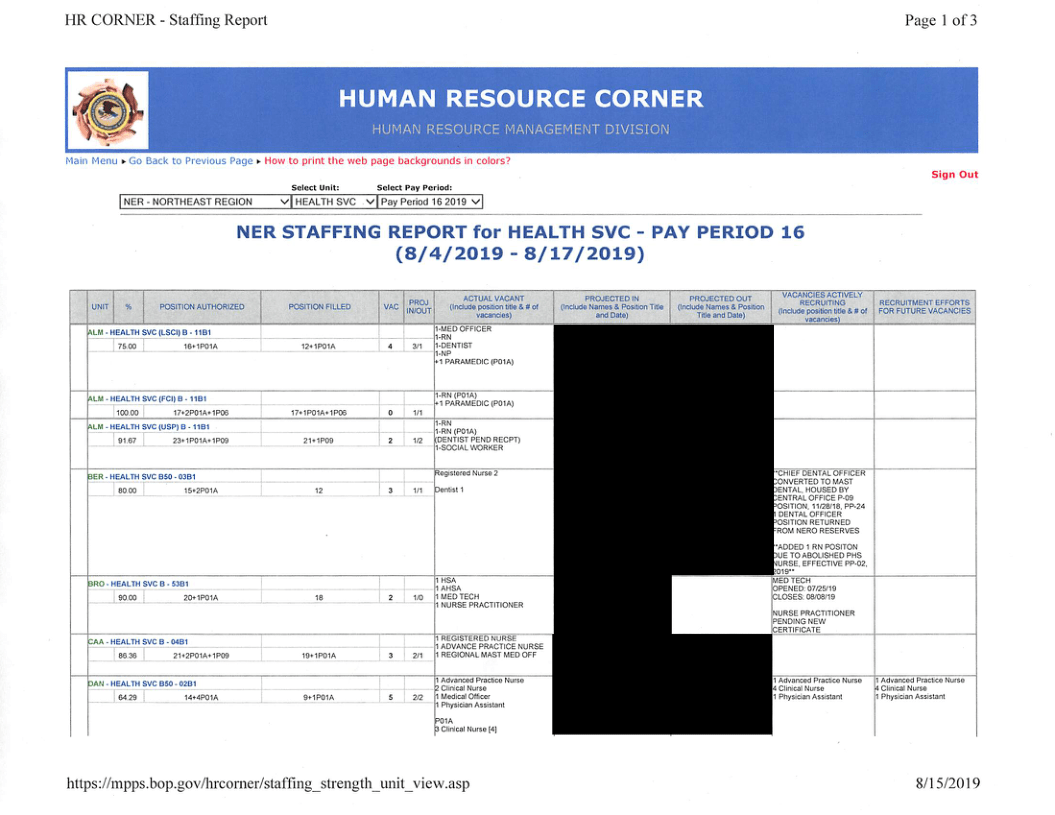Click the UNIT column header
The width and height of the screenshot is (1055, 815).
coord(100,307)
